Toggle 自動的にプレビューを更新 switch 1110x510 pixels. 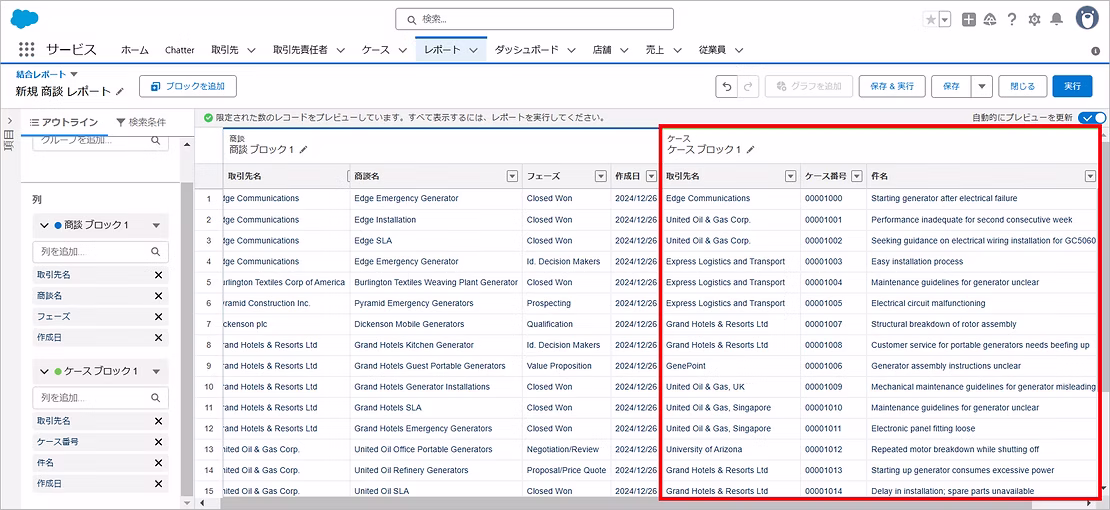(x=1091, y=118)
